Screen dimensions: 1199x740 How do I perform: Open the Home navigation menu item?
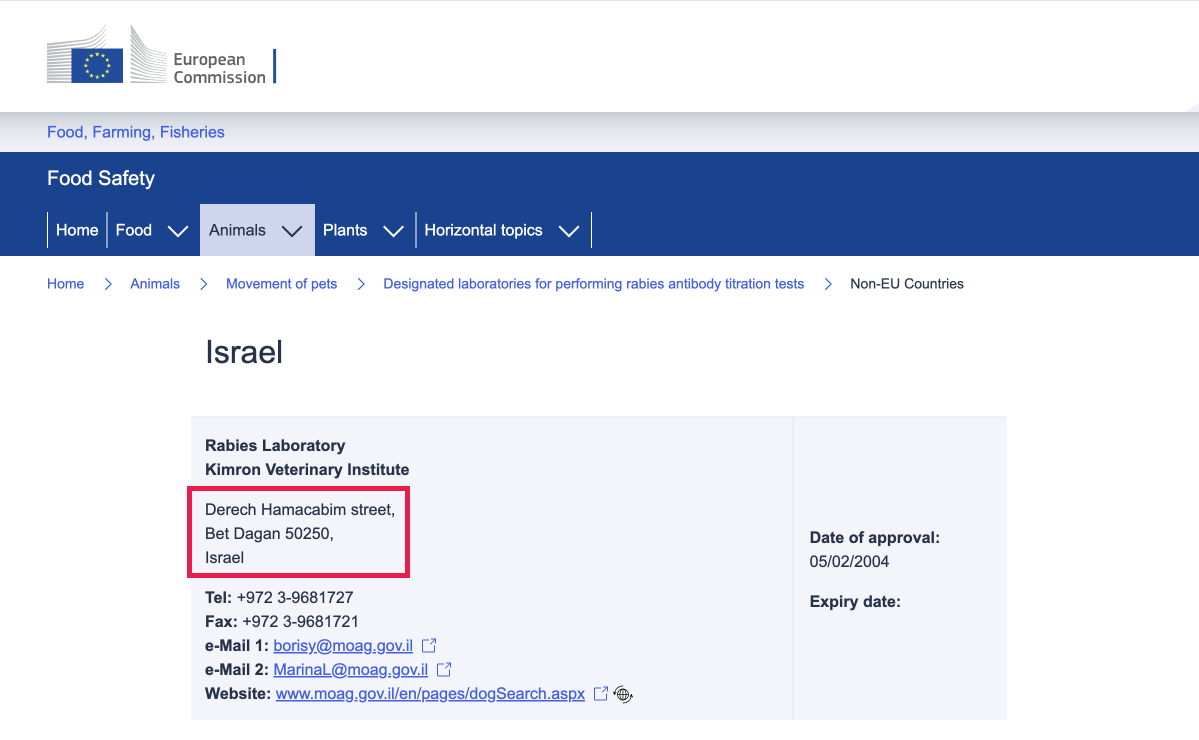point(77,230)
